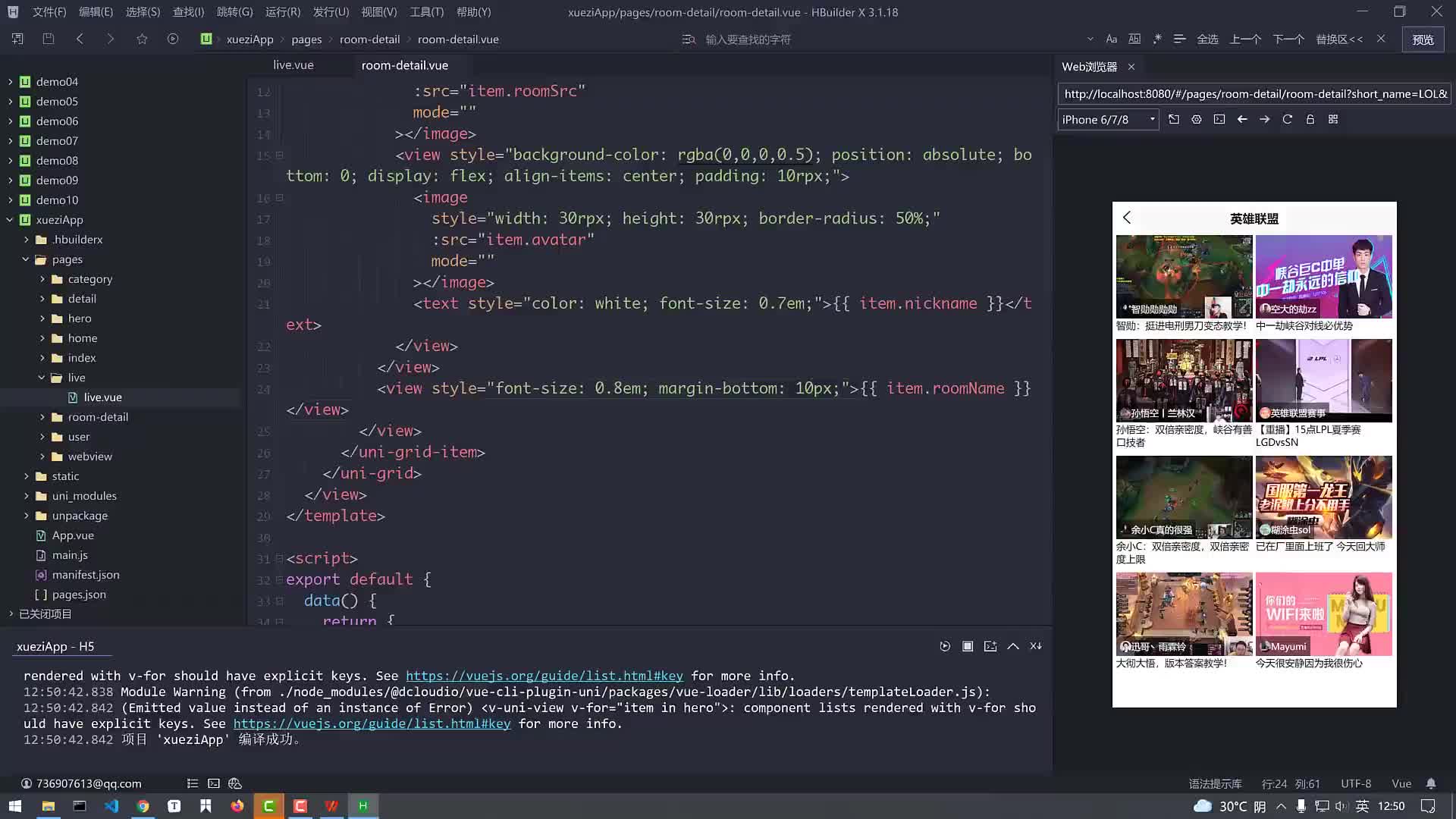
Task: Clear console with X-arrow icon
Action: [1036, 646]
